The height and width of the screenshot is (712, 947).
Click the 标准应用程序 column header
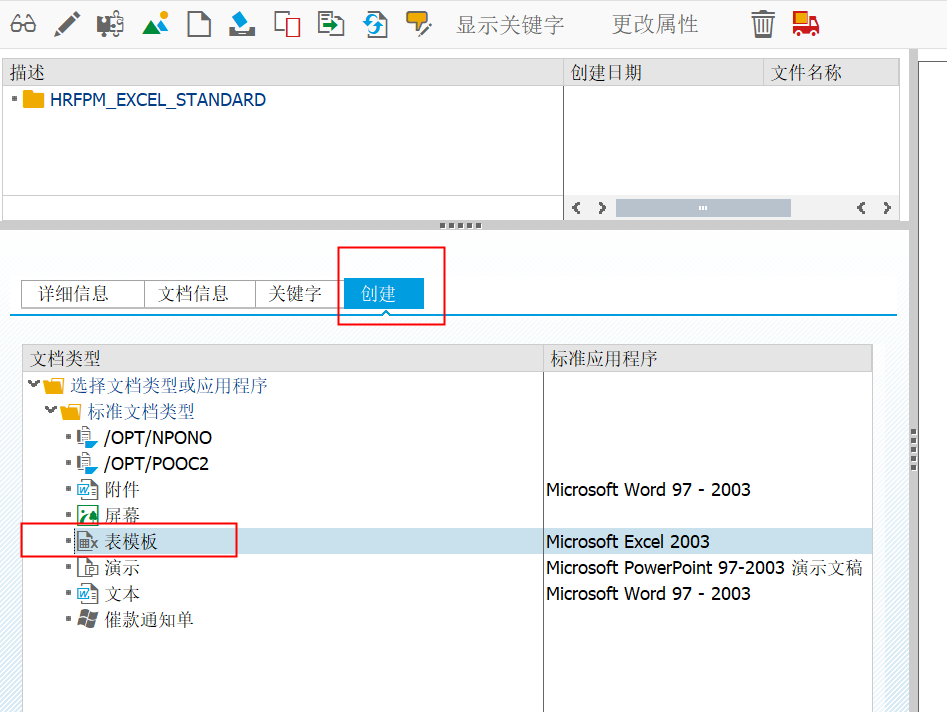click(x=707, y=359)
